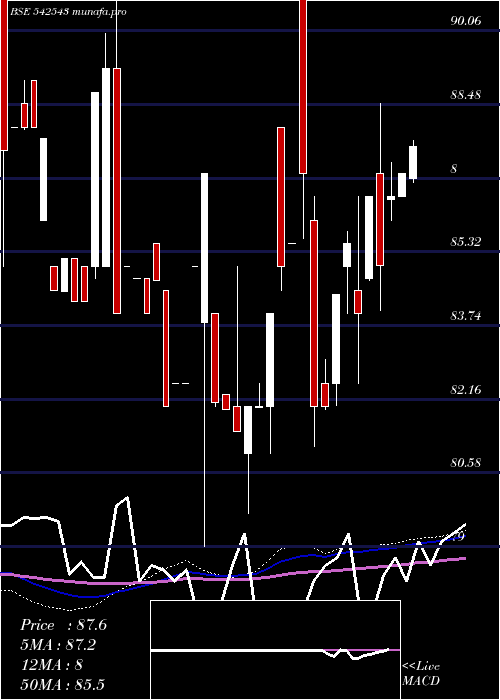The image size is (500, 700).
Task: Click the 85.32 price axis label
Action: pos(466,242)
